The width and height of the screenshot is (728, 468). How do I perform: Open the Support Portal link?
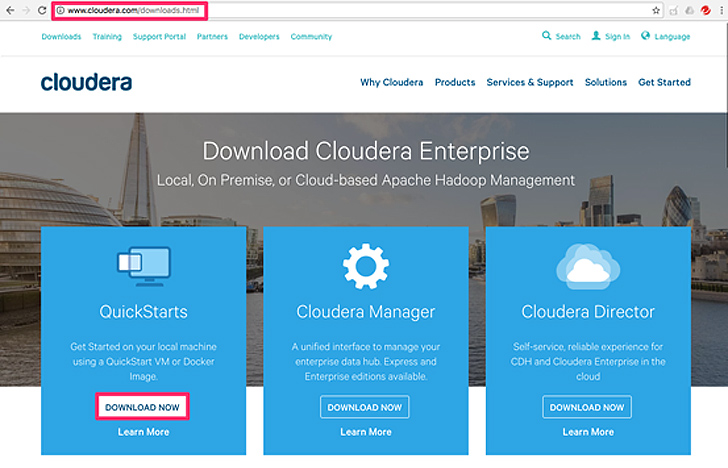click(x=159, y=36)
